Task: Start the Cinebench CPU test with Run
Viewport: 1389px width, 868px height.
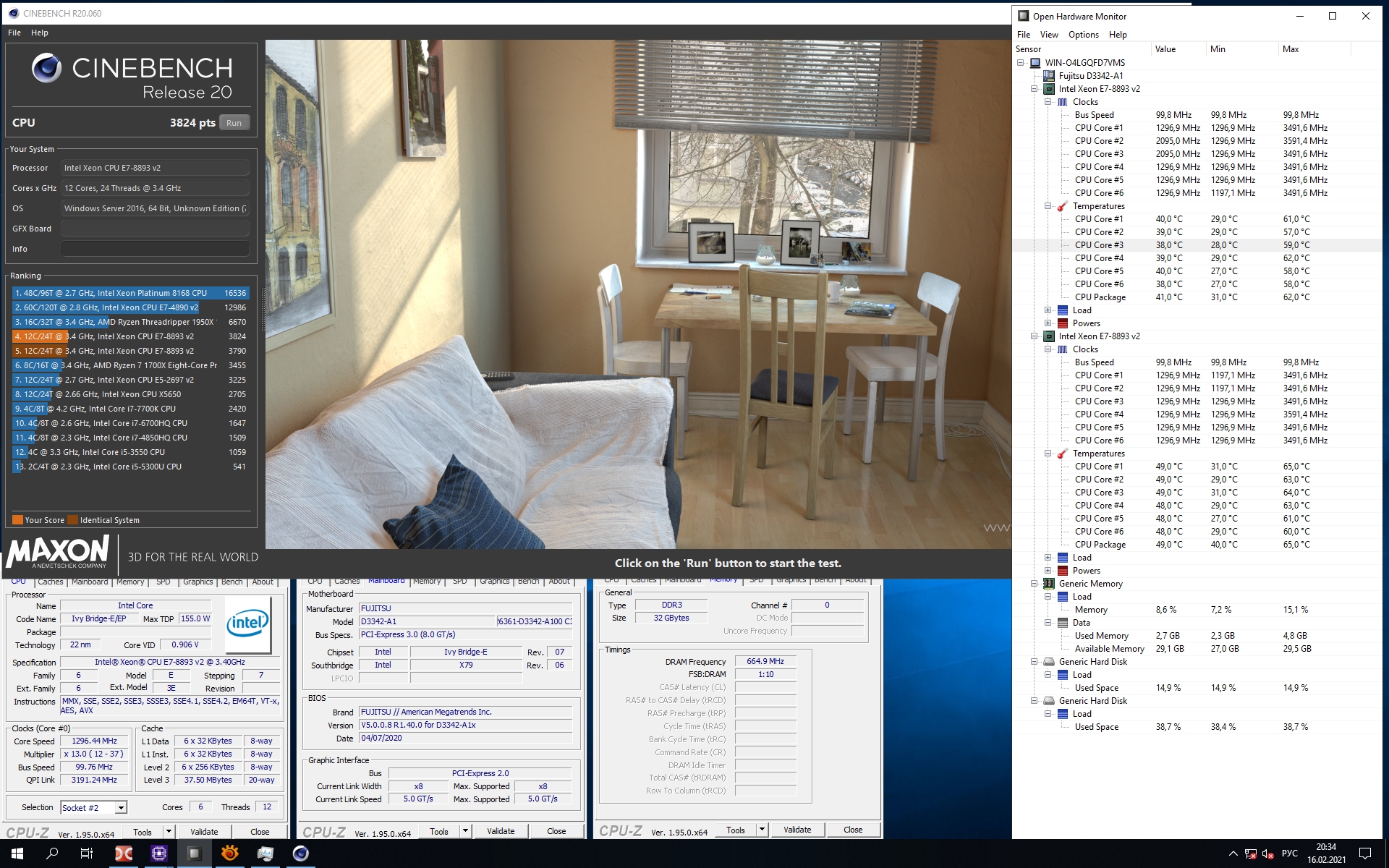Action: pos(234,123)
